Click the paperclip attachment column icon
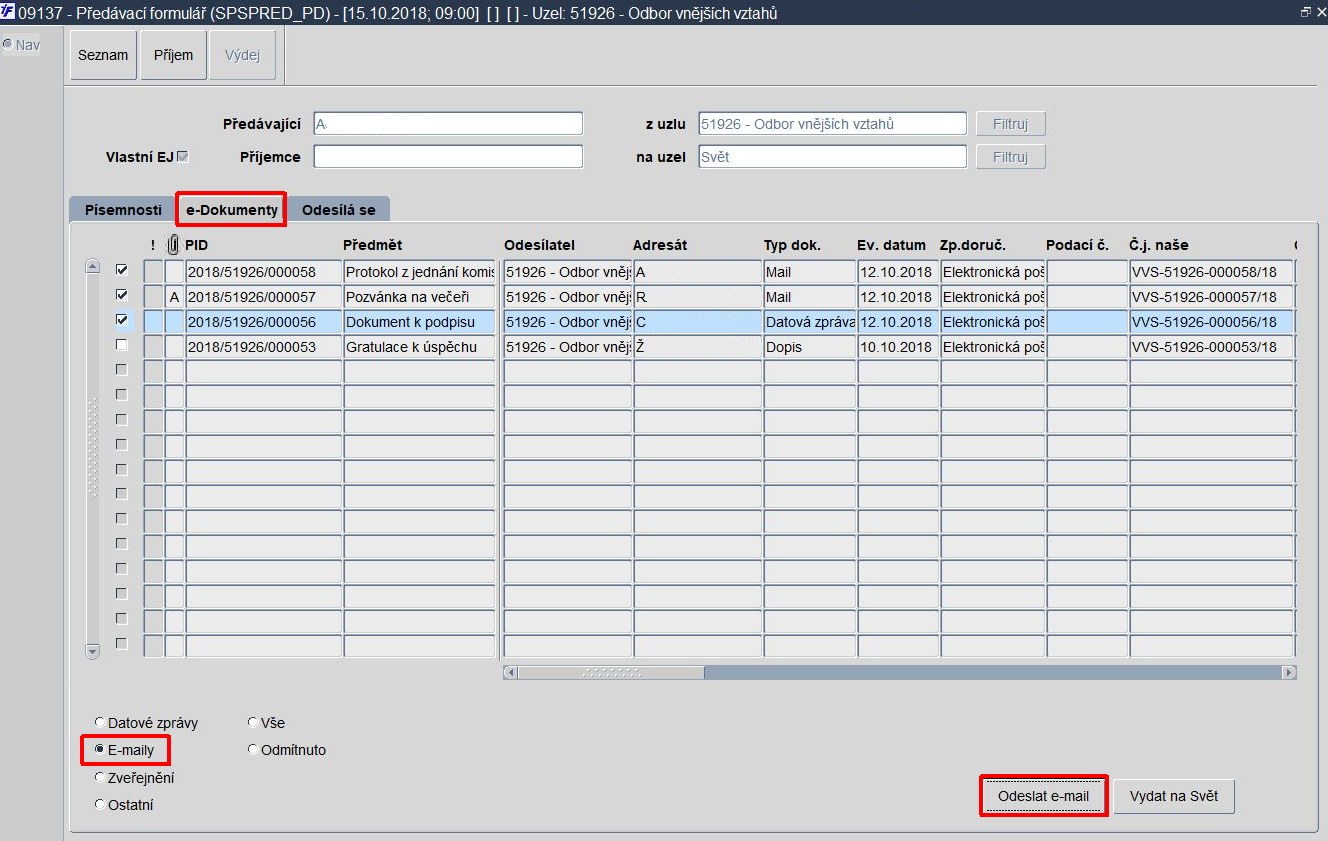The height and width of the screenshot is (841, 1328). point(173,244)
